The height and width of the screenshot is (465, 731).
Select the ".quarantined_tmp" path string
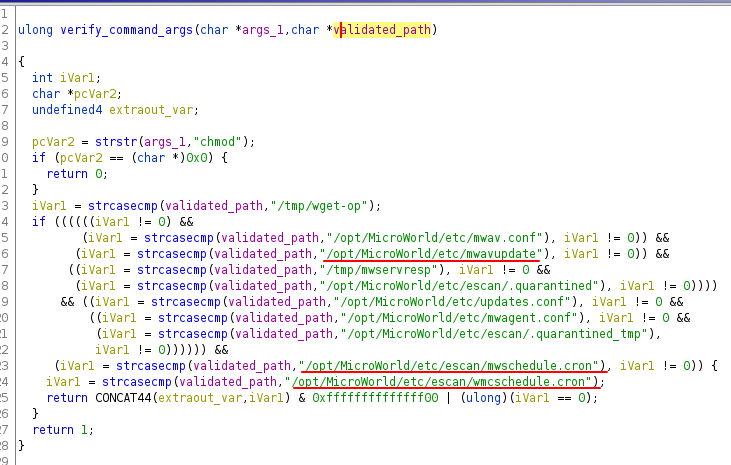click(494, 333)
